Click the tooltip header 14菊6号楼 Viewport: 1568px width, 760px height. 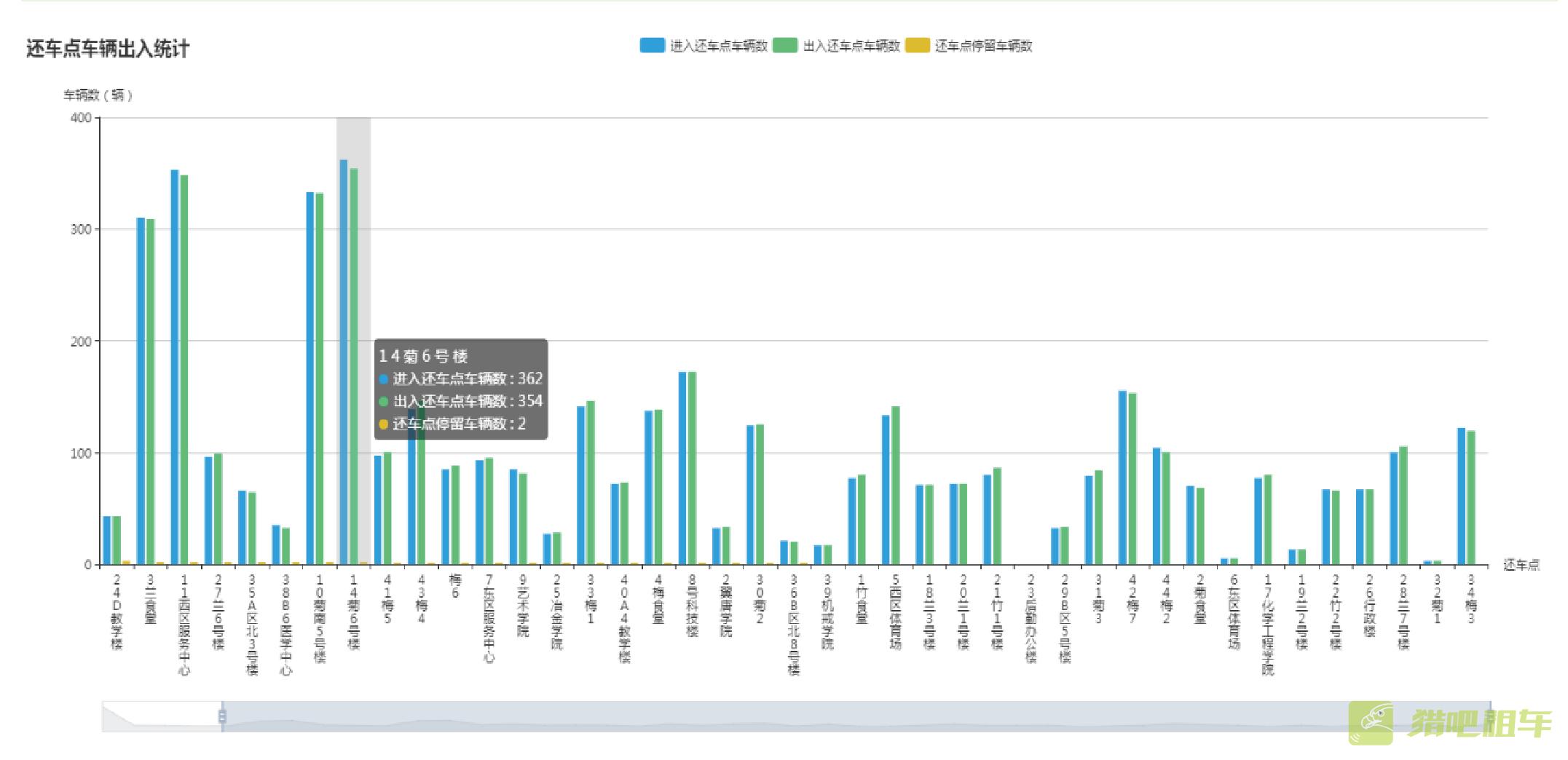pos(423,356)
